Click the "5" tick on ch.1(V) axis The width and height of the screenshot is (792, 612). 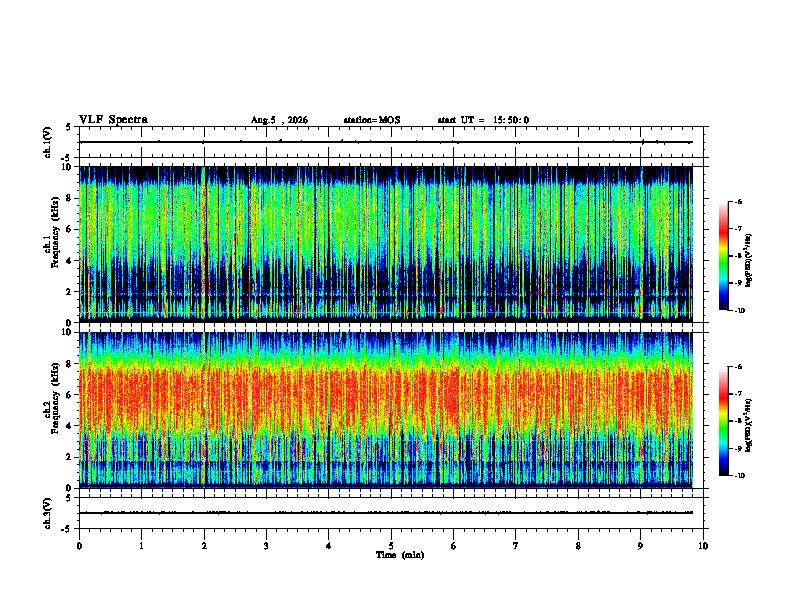[x=69, y=127]
